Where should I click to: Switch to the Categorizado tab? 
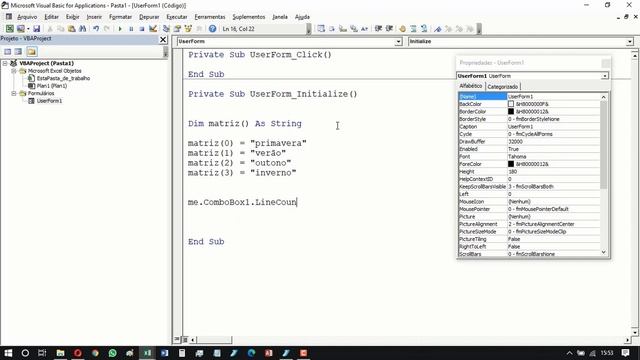[x=502, y=87]
